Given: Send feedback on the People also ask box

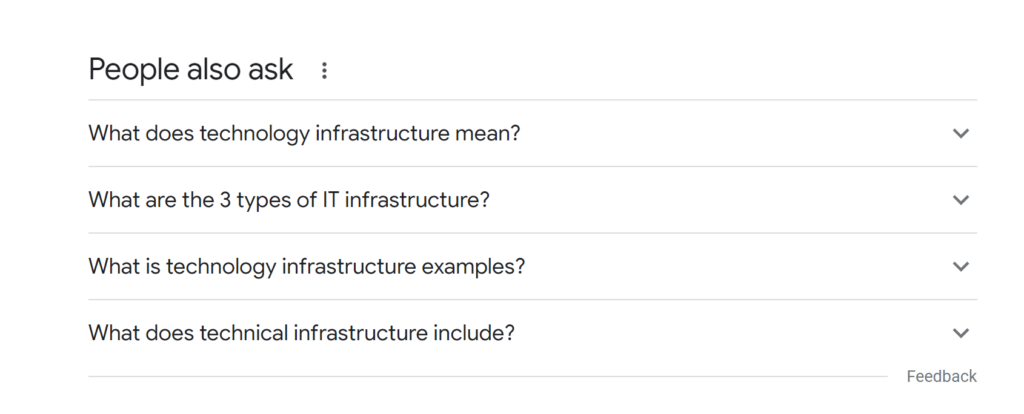Looking at the screenshot, I should pos(941,376).
